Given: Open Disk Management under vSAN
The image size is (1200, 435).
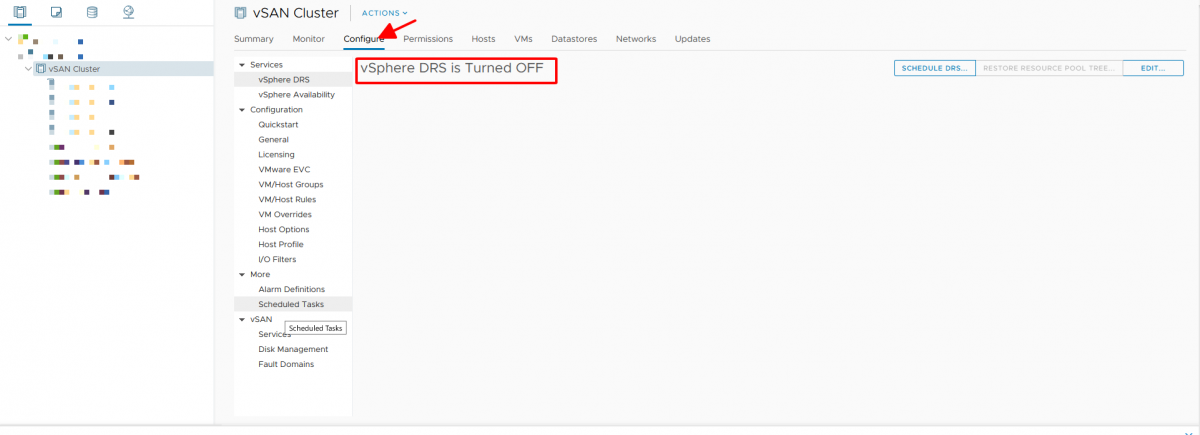Looking at the screenshot, I should [x=292, y=349].
